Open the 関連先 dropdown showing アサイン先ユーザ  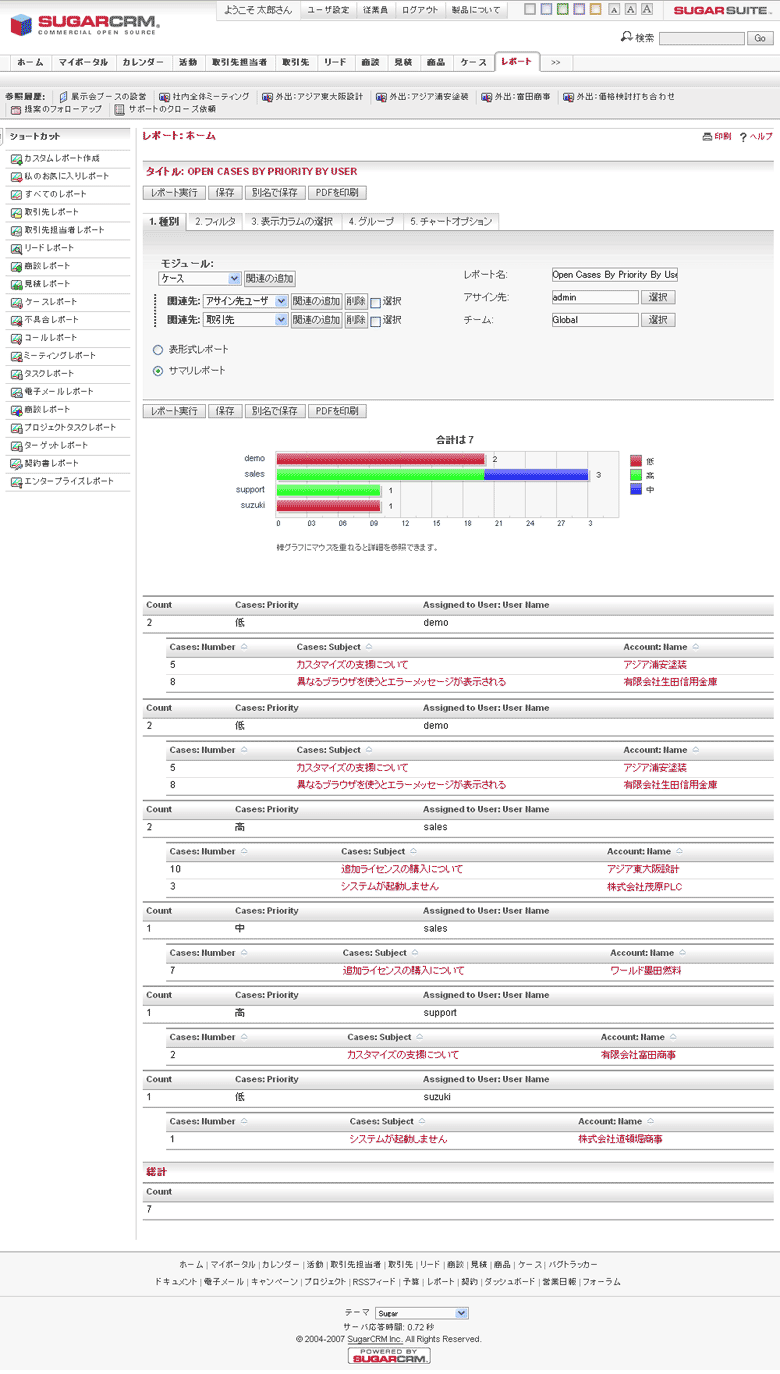(245, 301)
